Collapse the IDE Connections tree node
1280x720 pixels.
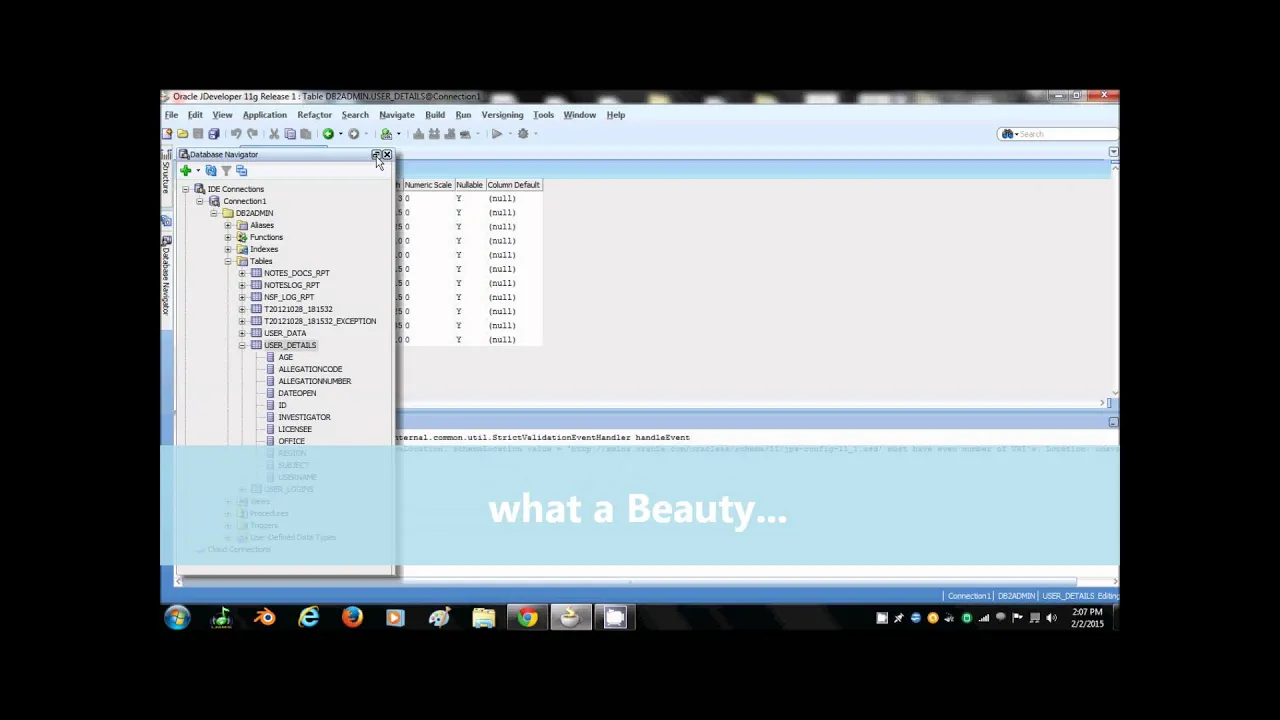(x=186, y=189)
